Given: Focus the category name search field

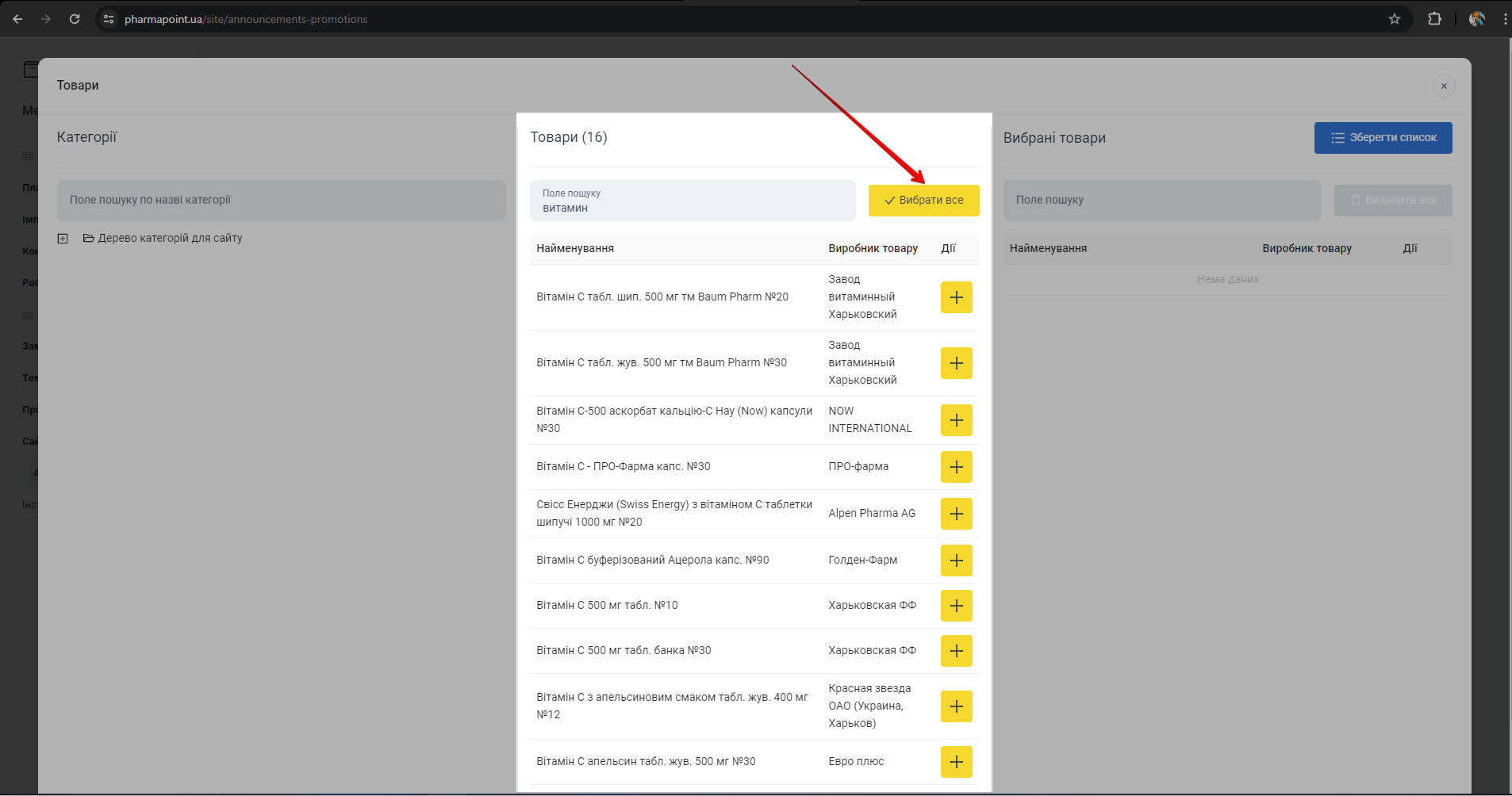Looking at the screenshot, I should tap(281, 201).
